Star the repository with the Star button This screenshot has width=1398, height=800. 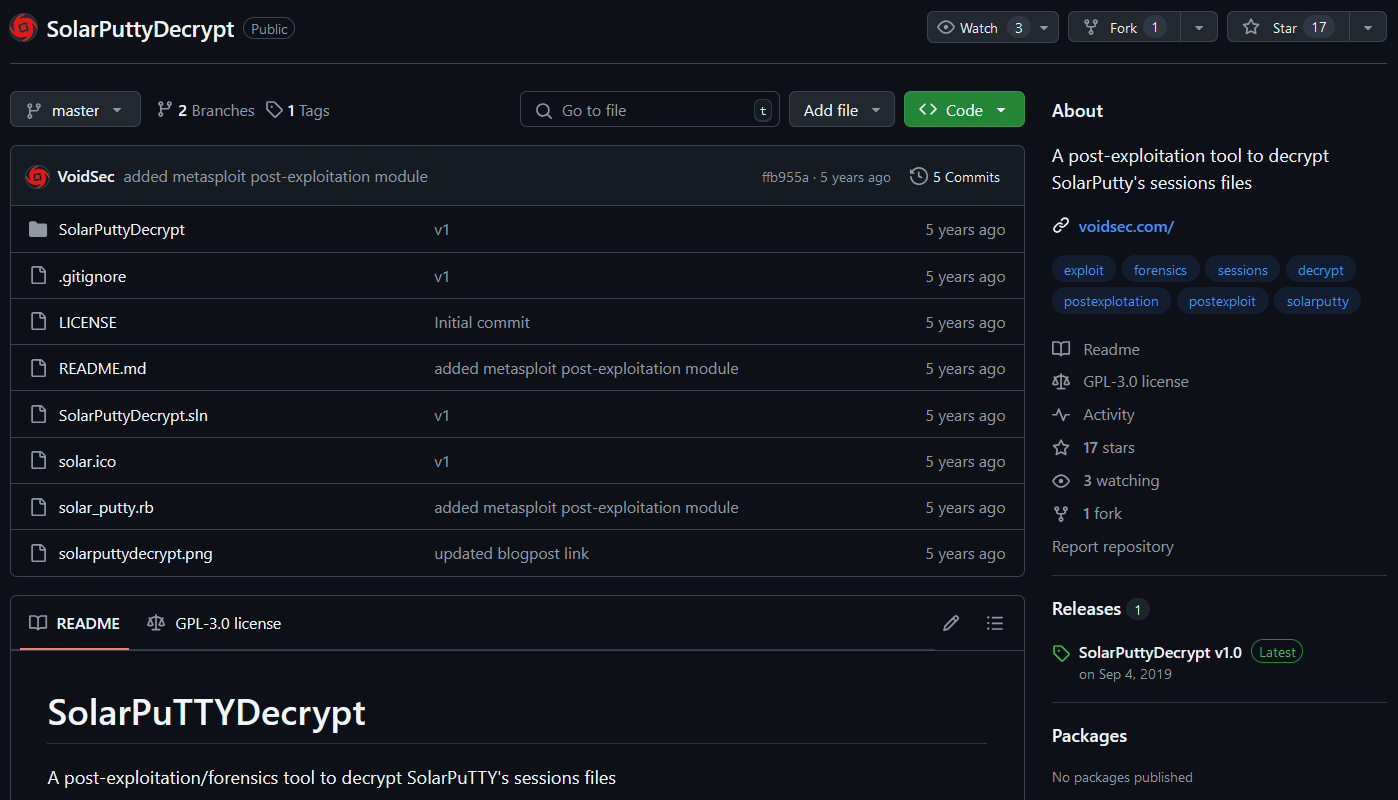pos(1288,28)
